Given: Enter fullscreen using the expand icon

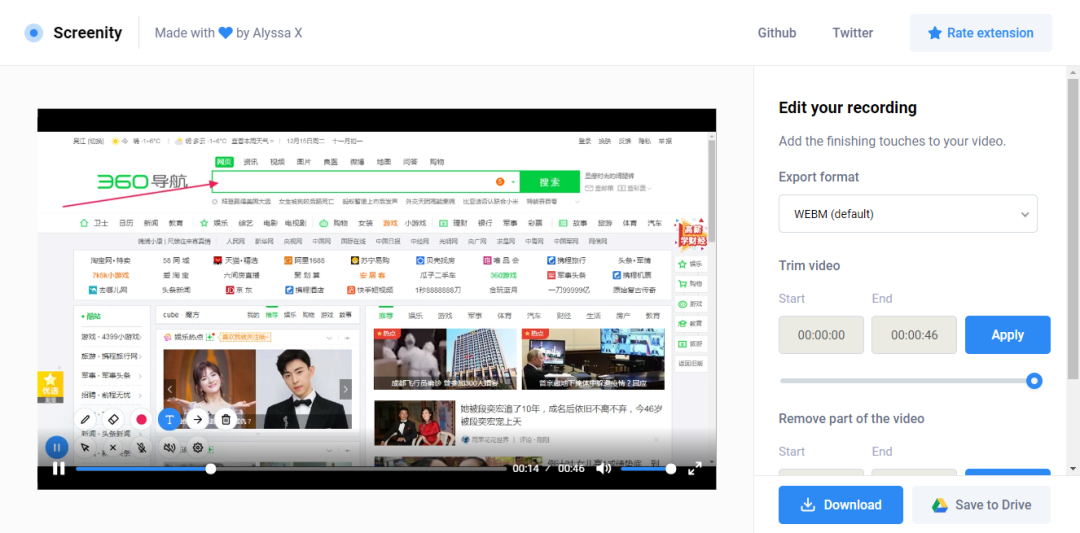Looking at the screenshot, I should coord(695,469).
